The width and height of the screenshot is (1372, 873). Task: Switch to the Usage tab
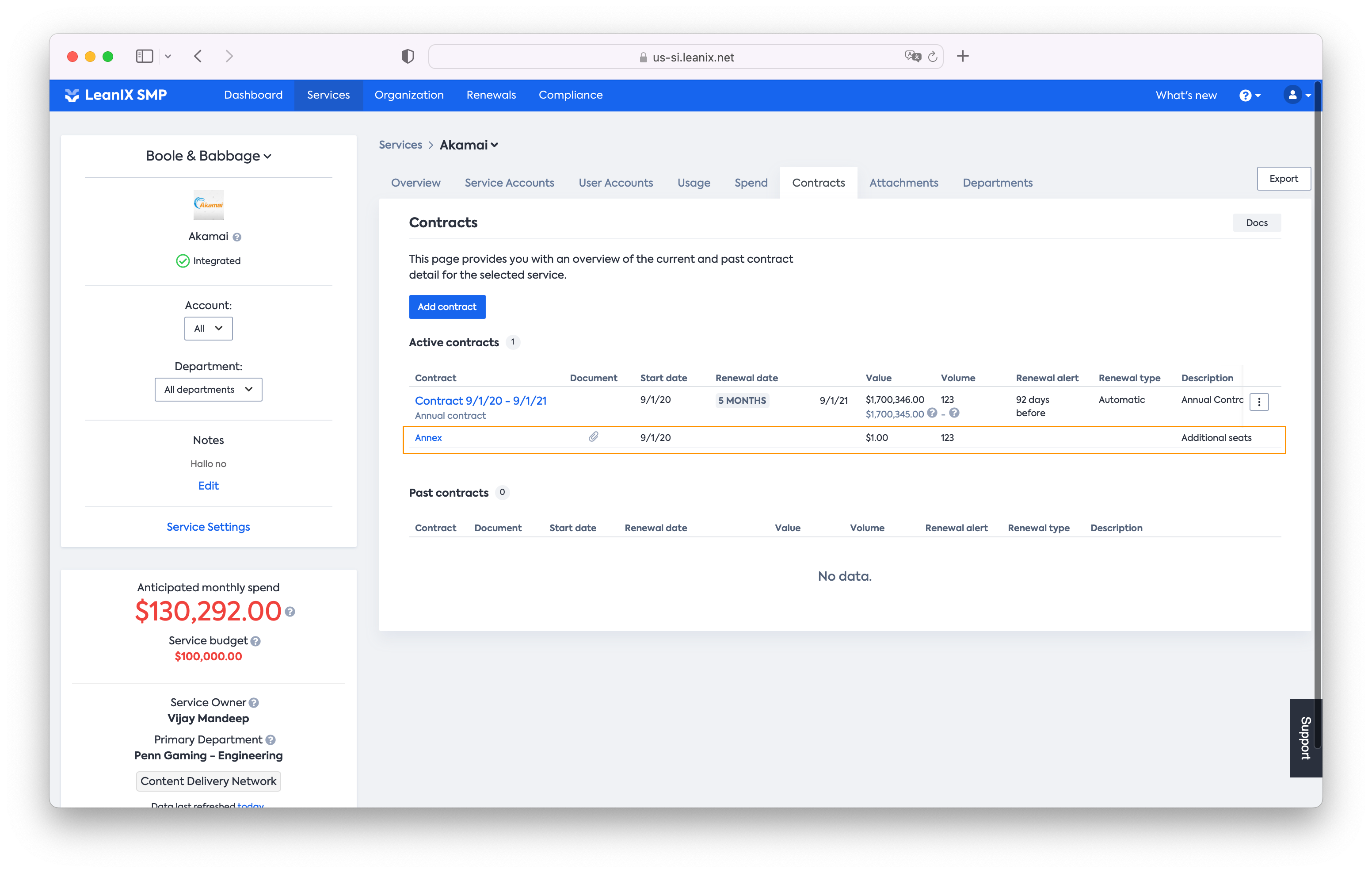tap(694, 183)
